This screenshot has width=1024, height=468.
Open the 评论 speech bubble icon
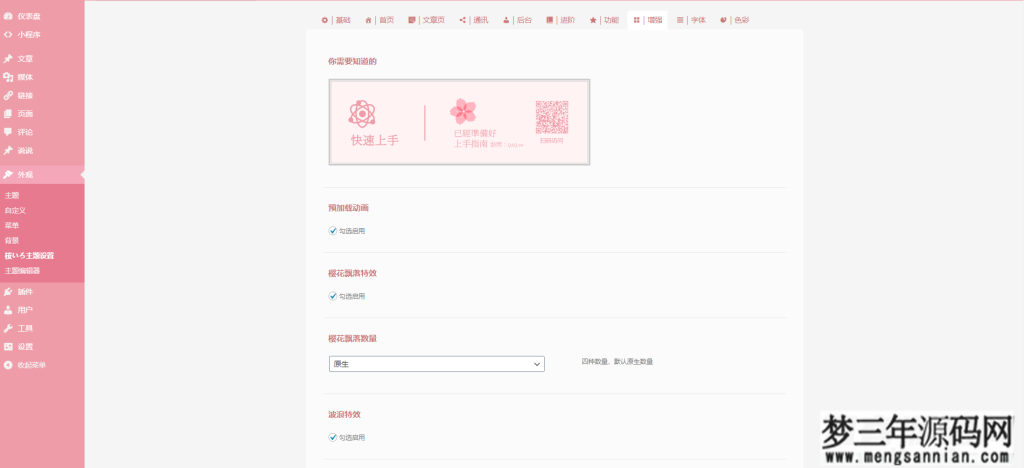(8, 132)
